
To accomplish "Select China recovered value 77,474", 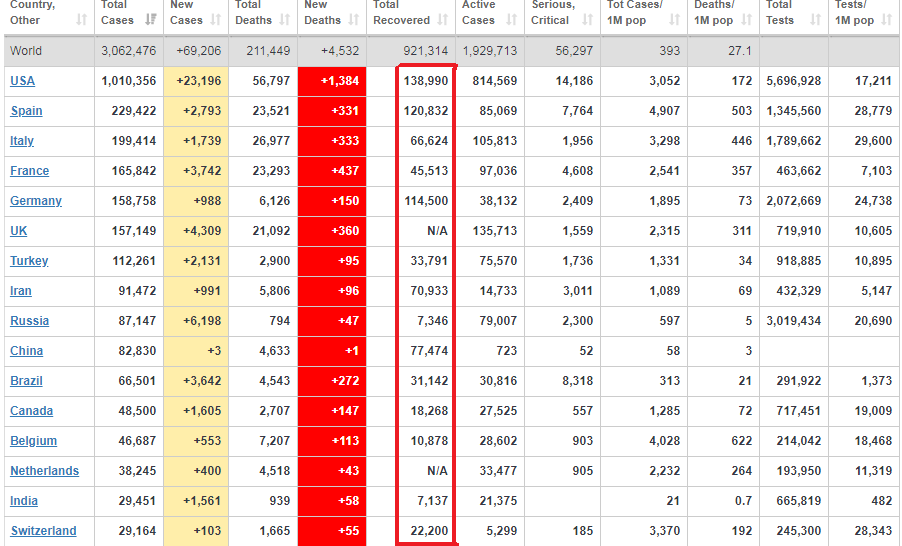I will pos(429,350).
